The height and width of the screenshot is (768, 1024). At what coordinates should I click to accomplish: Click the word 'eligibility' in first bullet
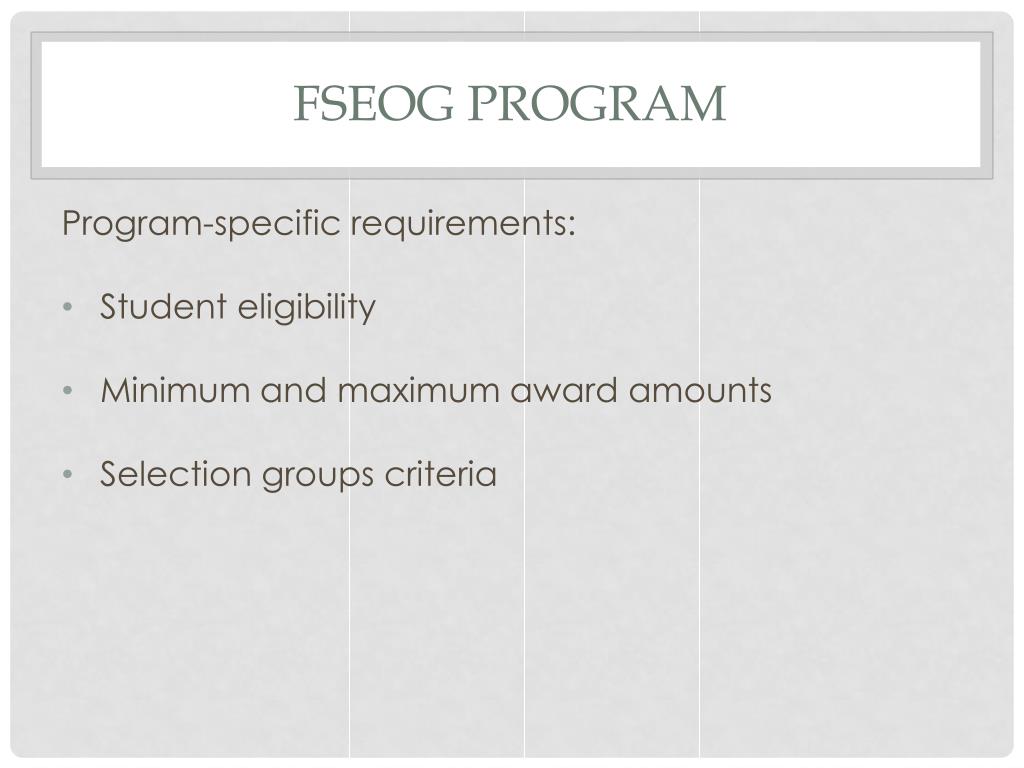tap(307, 307)
